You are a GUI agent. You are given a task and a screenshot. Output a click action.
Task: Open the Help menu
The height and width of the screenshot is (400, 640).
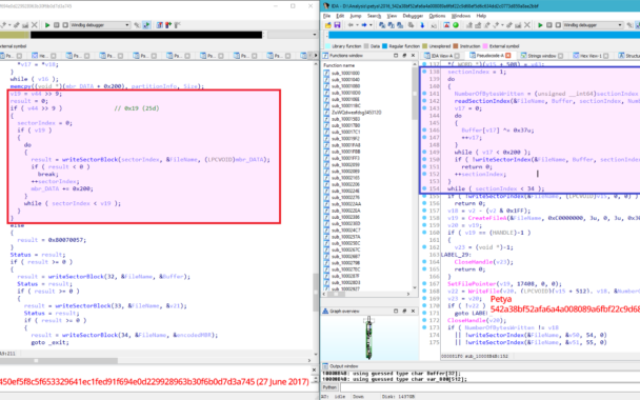(481, 16)
